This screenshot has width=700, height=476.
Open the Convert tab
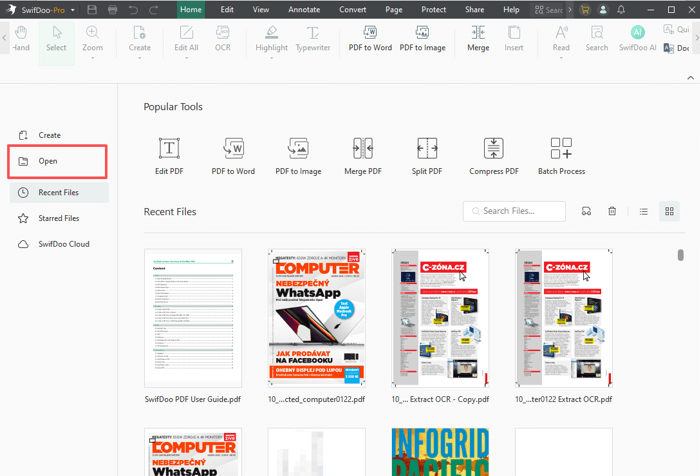(352, 9)
